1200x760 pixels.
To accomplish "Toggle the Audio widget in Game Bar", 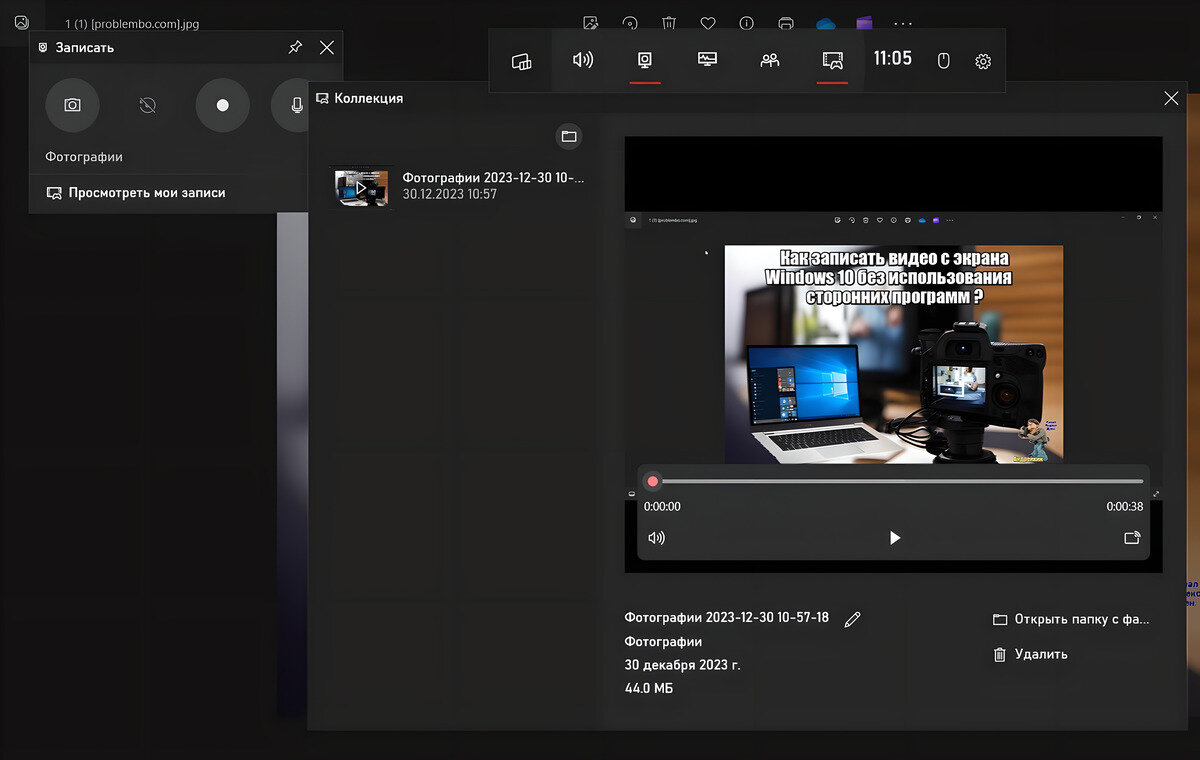I will (583, 60).
